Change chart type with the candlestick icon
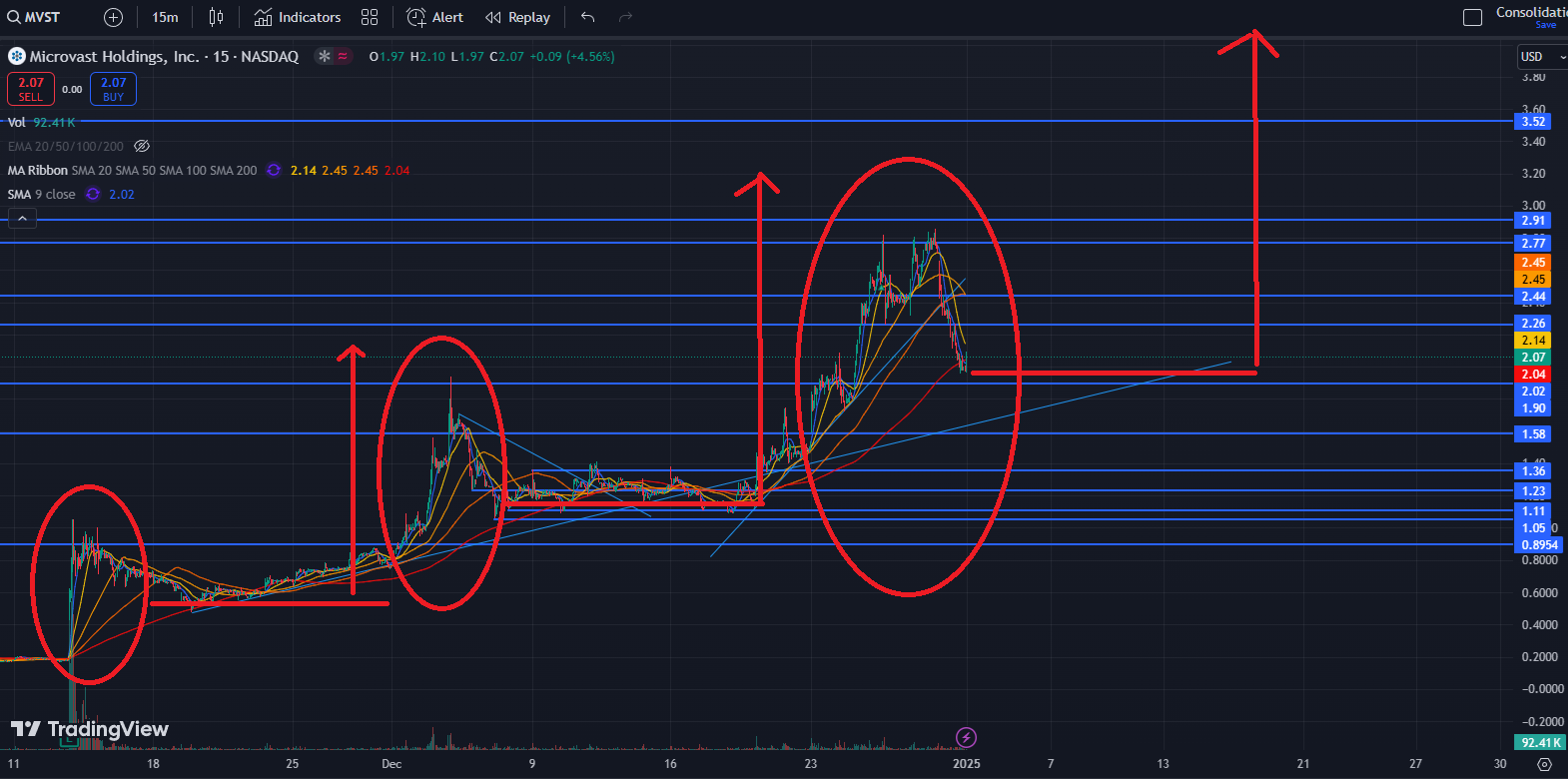This screenshot has width=1568, height=779. (x=216, y=17)
